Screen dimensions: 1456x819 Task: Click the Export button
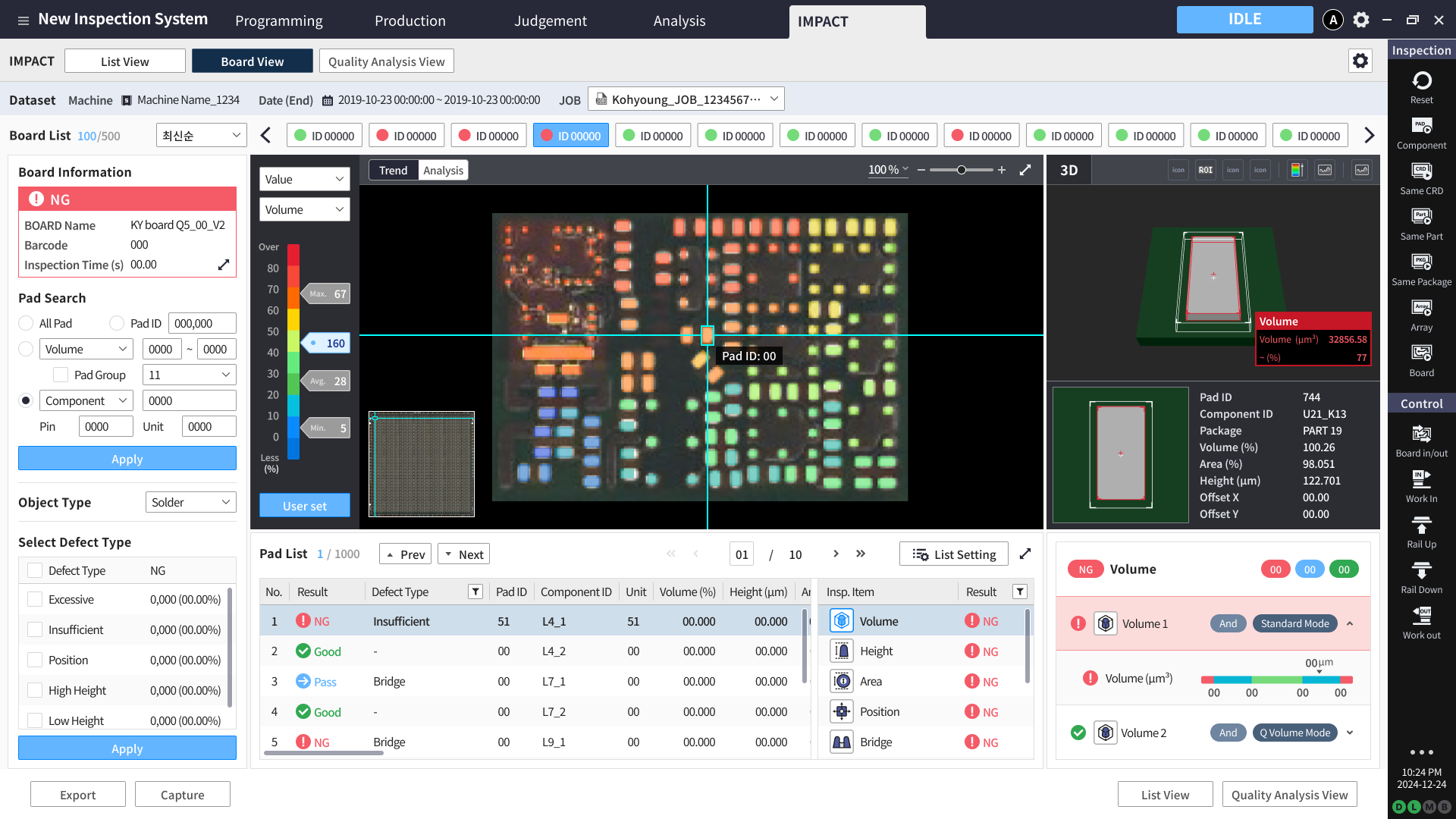pos(78,795)
